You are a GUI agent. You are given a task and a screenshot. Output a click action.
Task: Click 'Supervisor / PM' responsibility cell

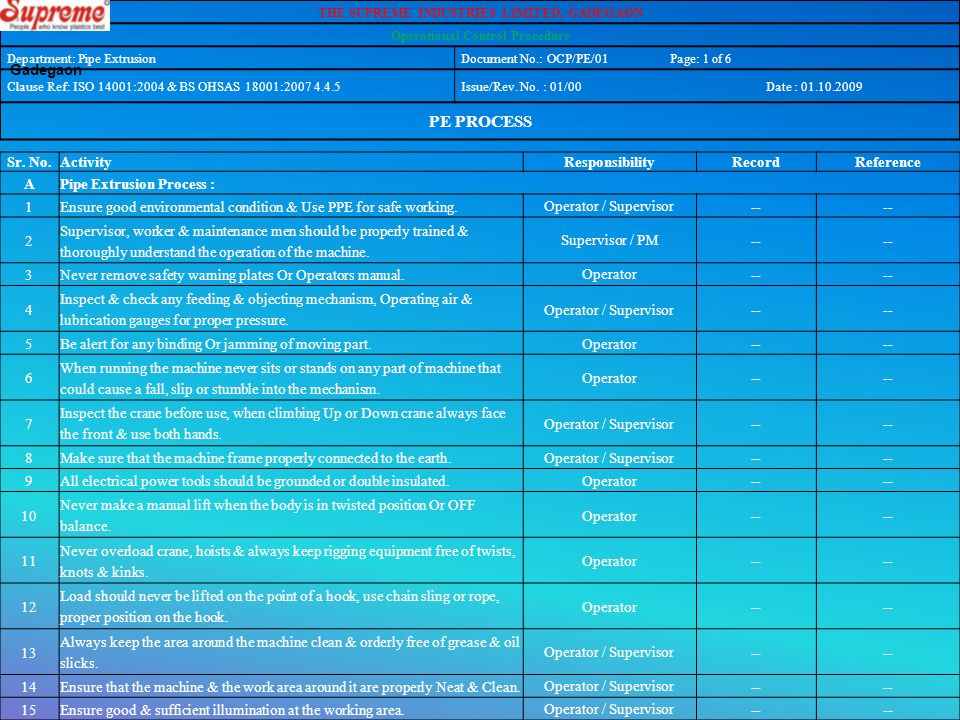coord(609,241)
